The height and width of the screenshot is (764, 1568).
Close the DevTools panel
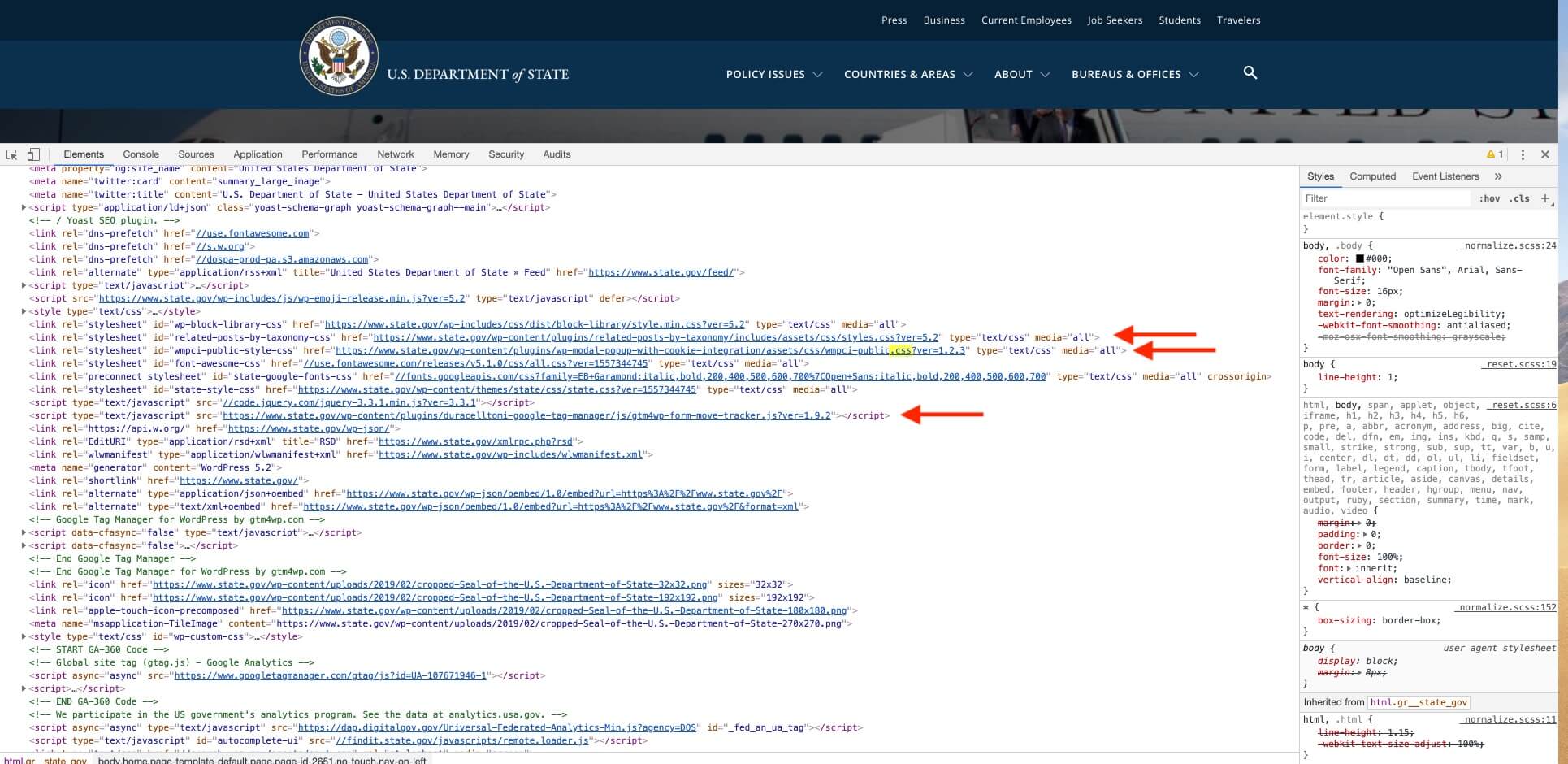1545,154
